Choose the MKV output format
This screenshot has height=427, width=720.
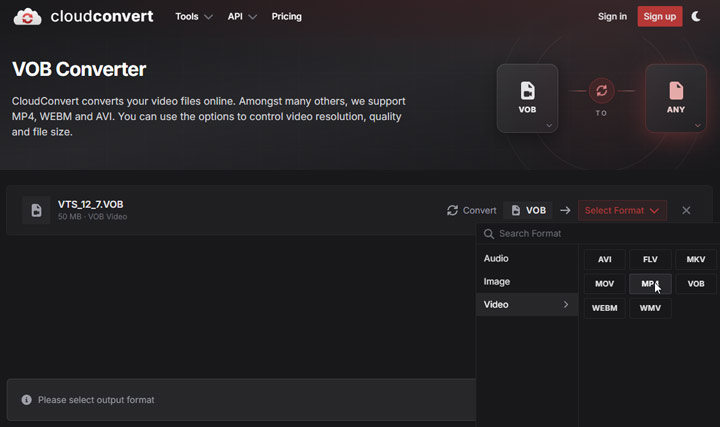point(696,259)
